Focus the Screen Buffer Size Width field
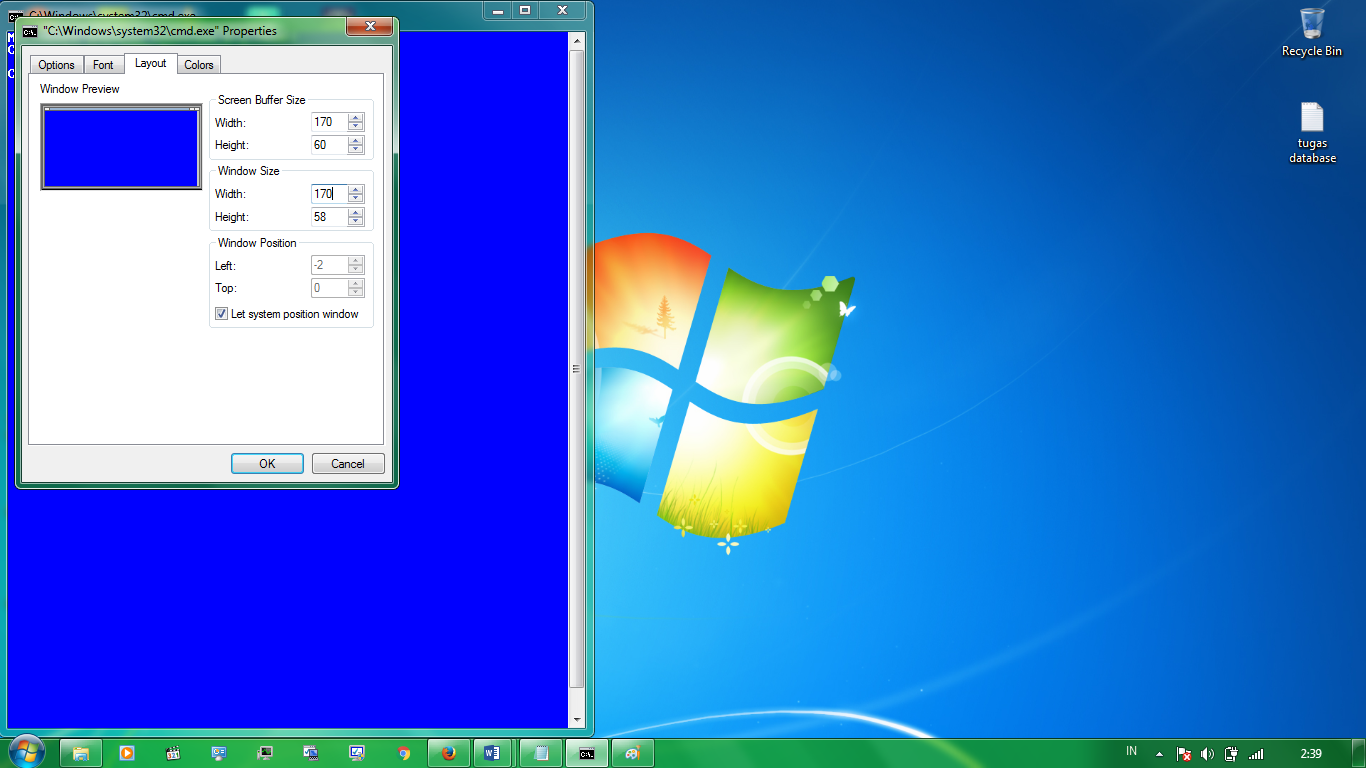Screen dimensions: 1366x772 click(x=330, y=122)
